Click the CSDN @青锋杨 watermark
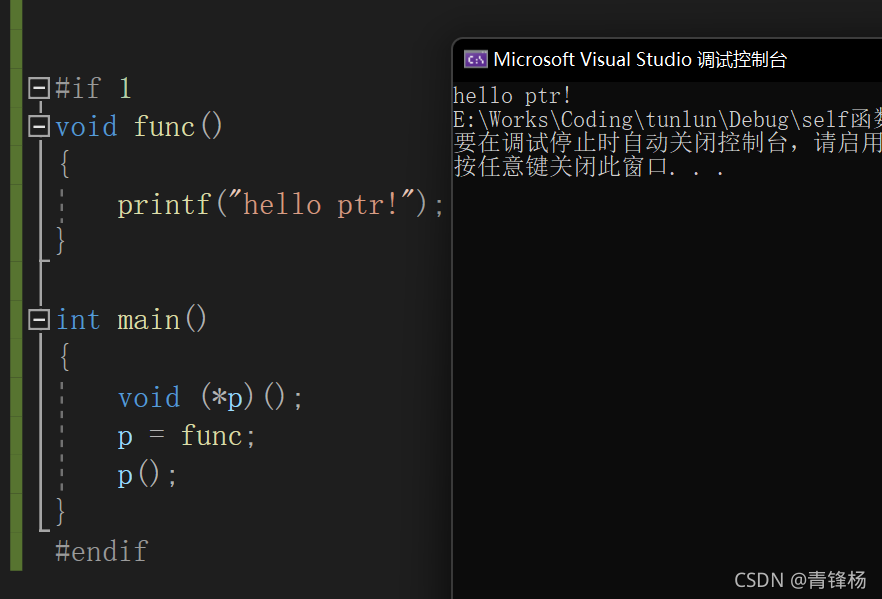Screen dimensions: 882x599 (x=800, y=580)
